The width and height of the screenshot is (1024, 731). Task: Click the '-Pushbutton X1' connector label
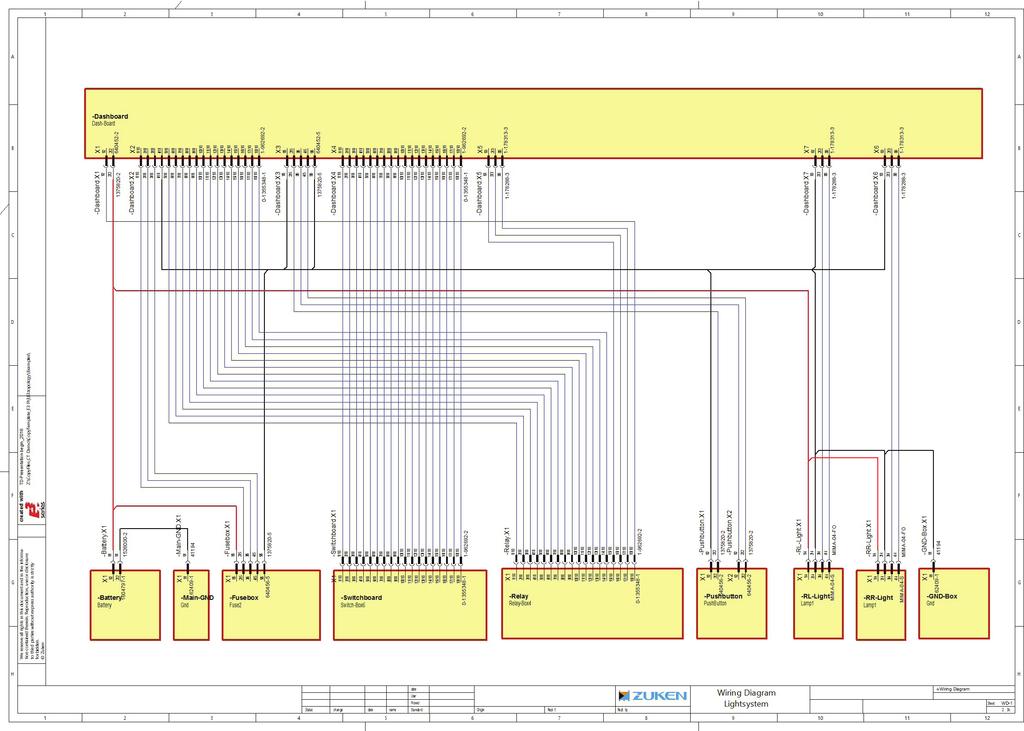(702, 534)
